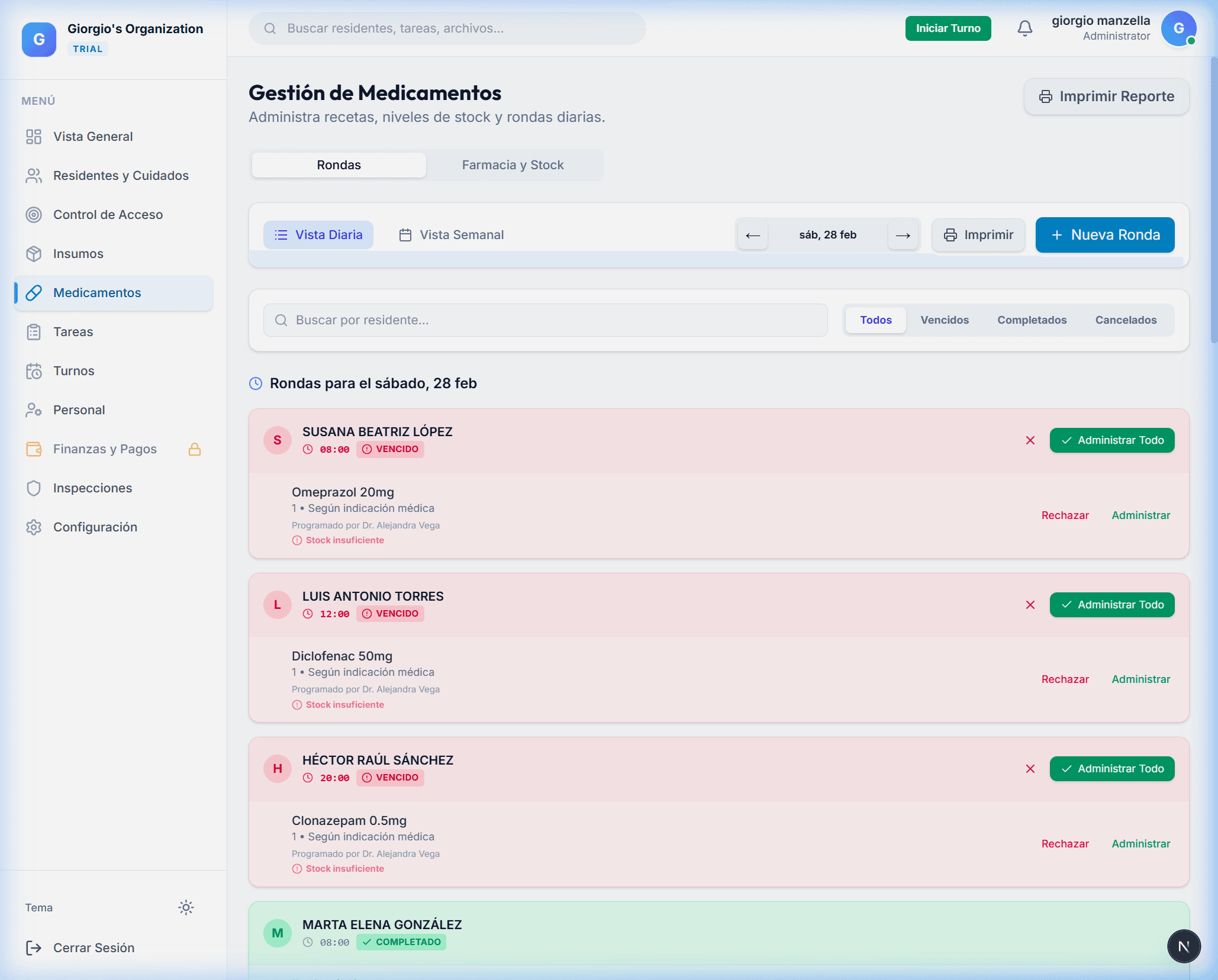Show only Completados rounds
The width and height of the screenshot is (1218, 980).
(1032, 320)
